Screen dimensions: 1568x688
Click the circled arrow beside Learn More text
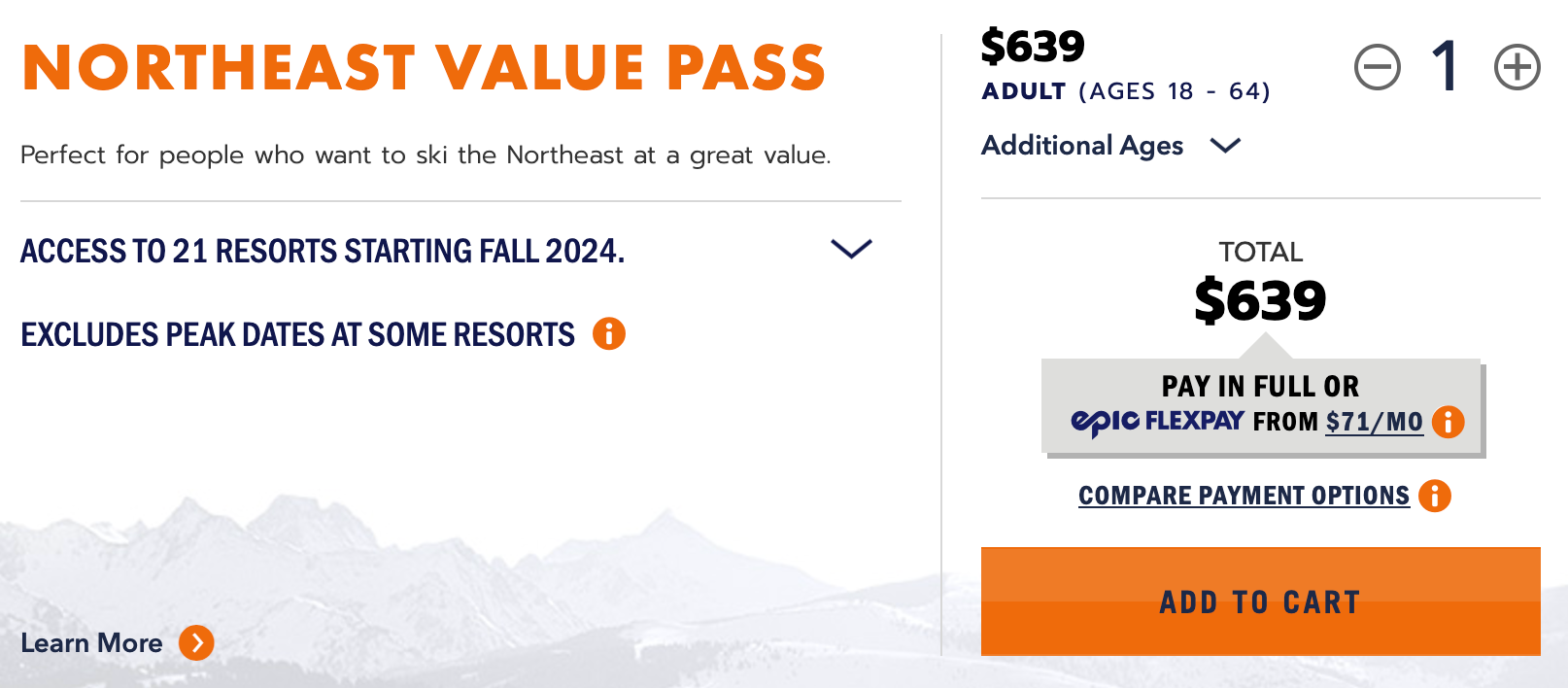coord(197,642)
